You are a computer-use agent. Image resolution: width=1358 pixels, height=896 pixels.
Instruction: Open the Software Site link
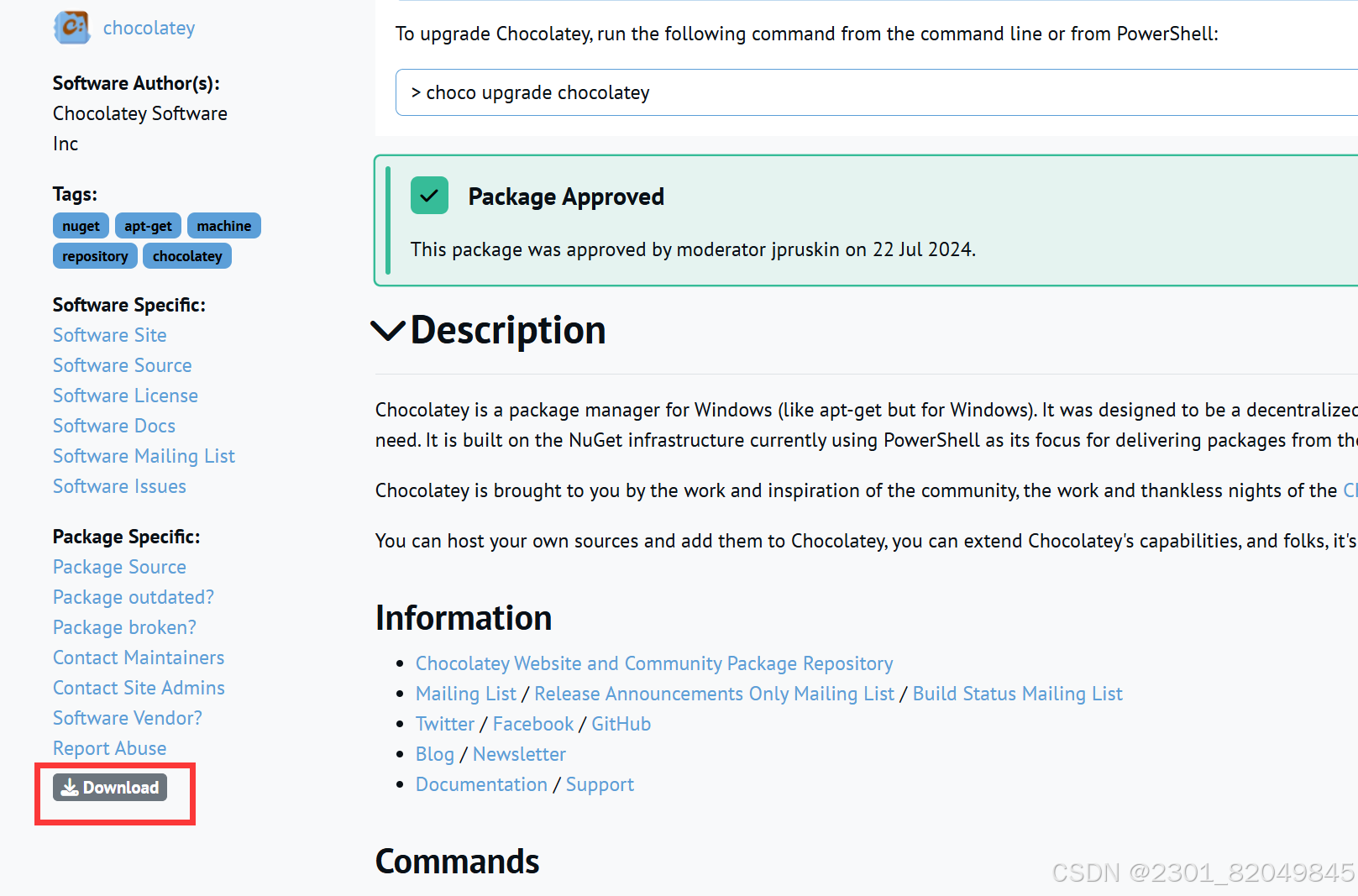110,335
